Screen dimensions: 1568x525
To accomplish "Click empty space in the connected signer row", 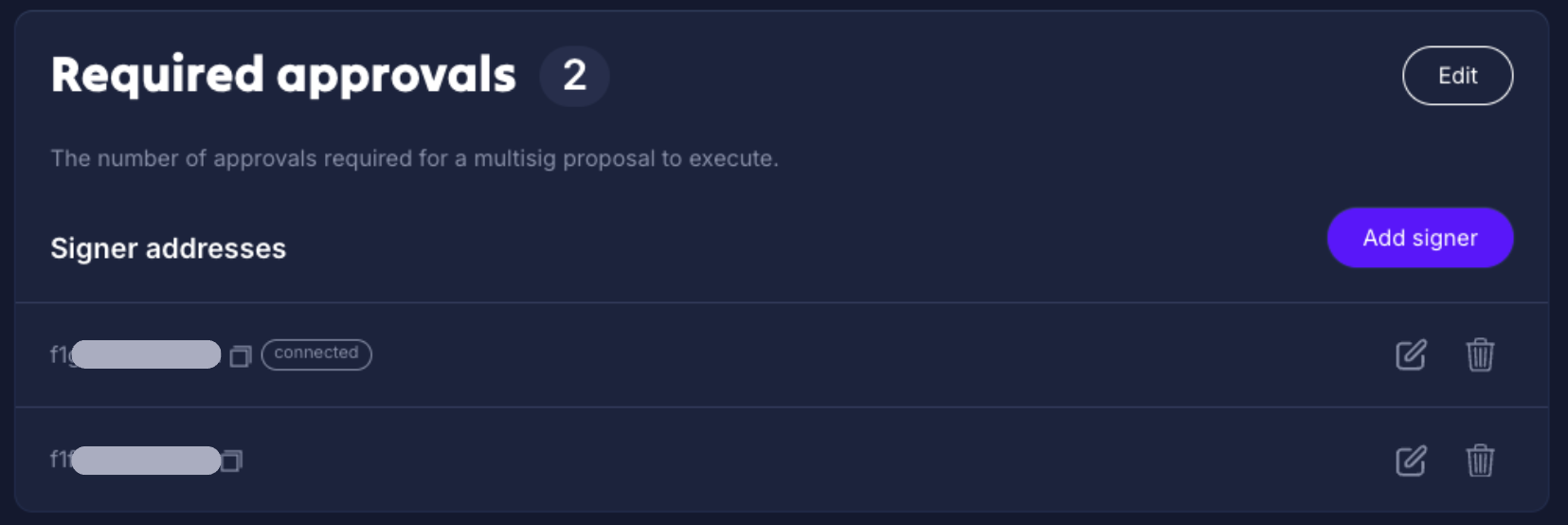I will pyautogui.click(x=853, y=355).
